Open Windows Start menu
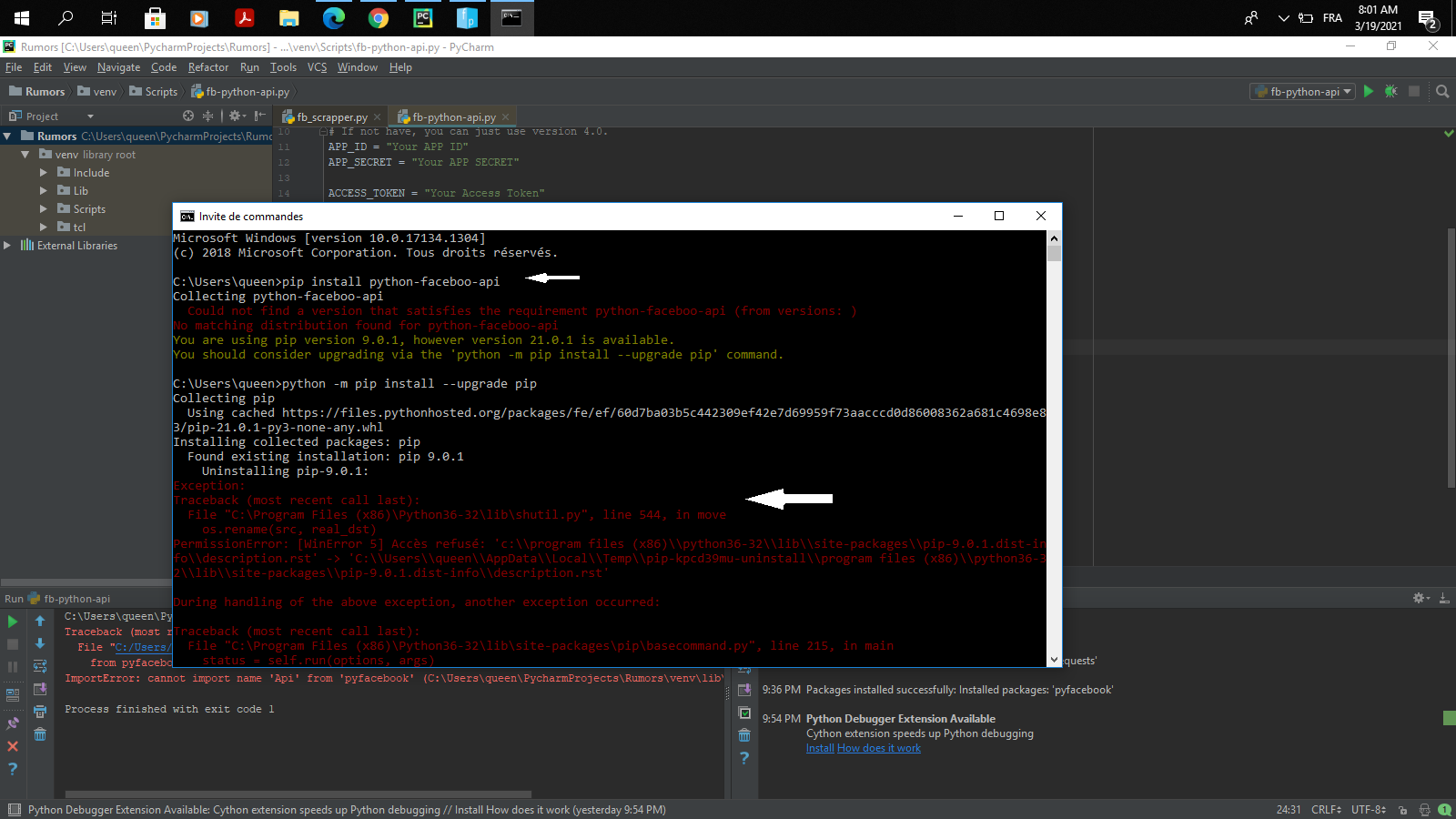 22,18
